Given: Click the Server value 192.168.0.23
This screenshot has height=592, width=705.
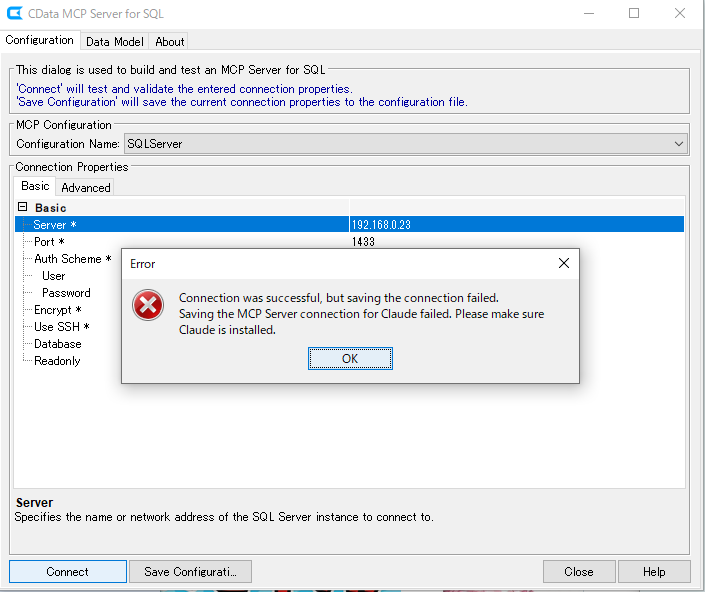Looking at the screenshot, I should [x=381, y=224].
